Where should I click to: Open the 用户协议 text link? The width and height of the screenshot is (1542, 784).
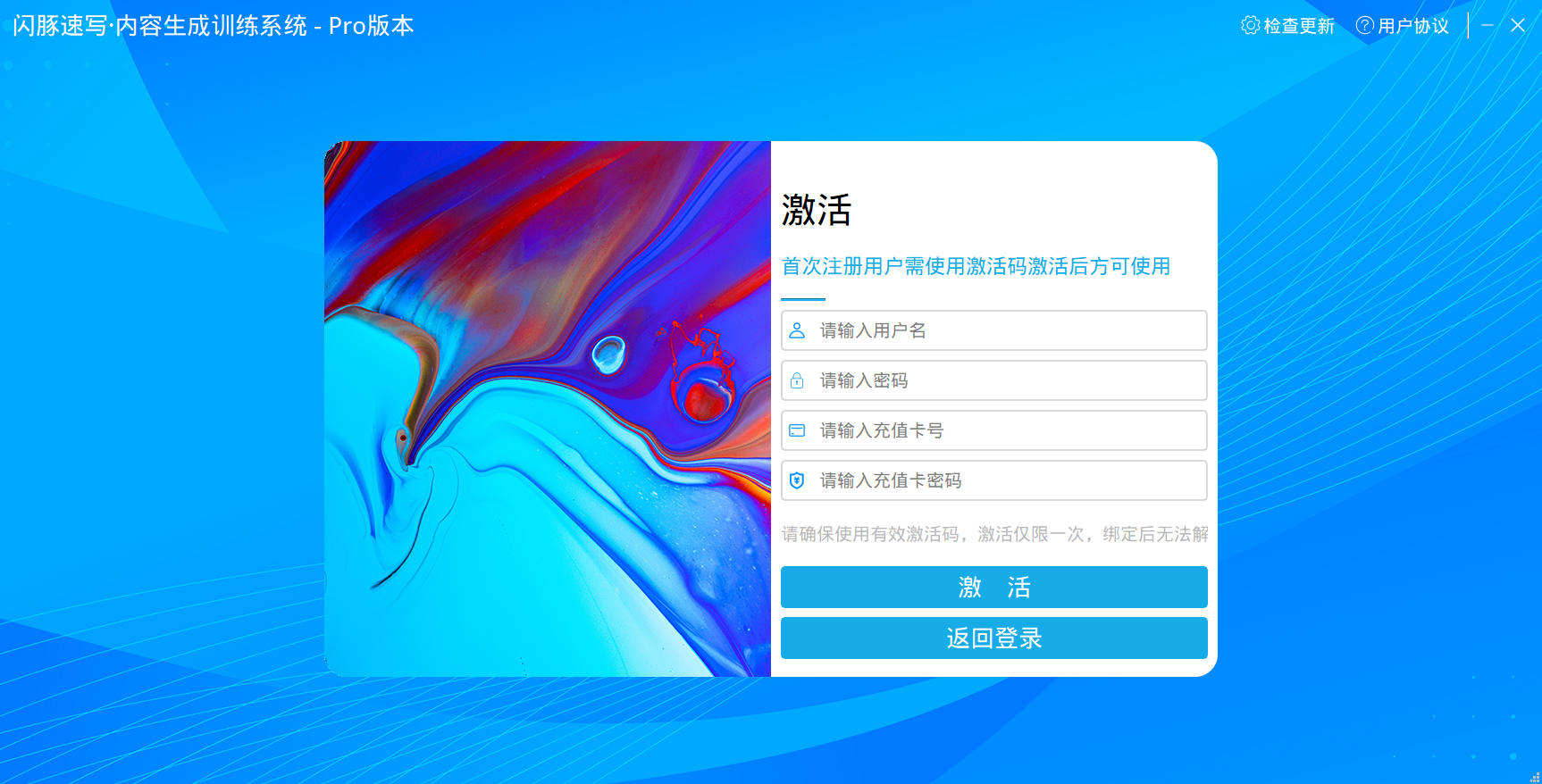click(1413, 26)
